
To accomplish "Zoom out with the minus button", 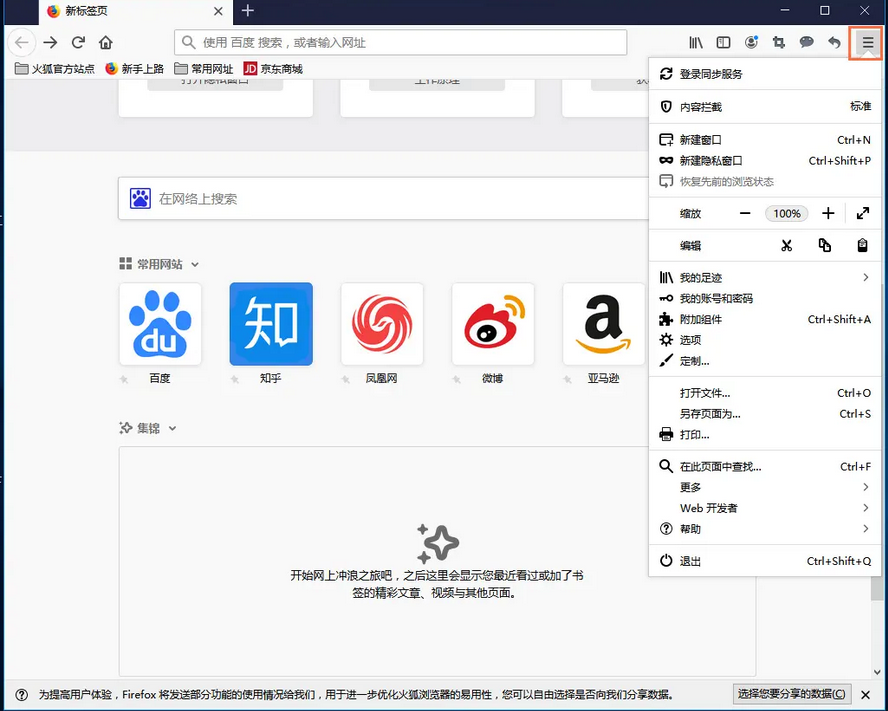I will (745, 214).
